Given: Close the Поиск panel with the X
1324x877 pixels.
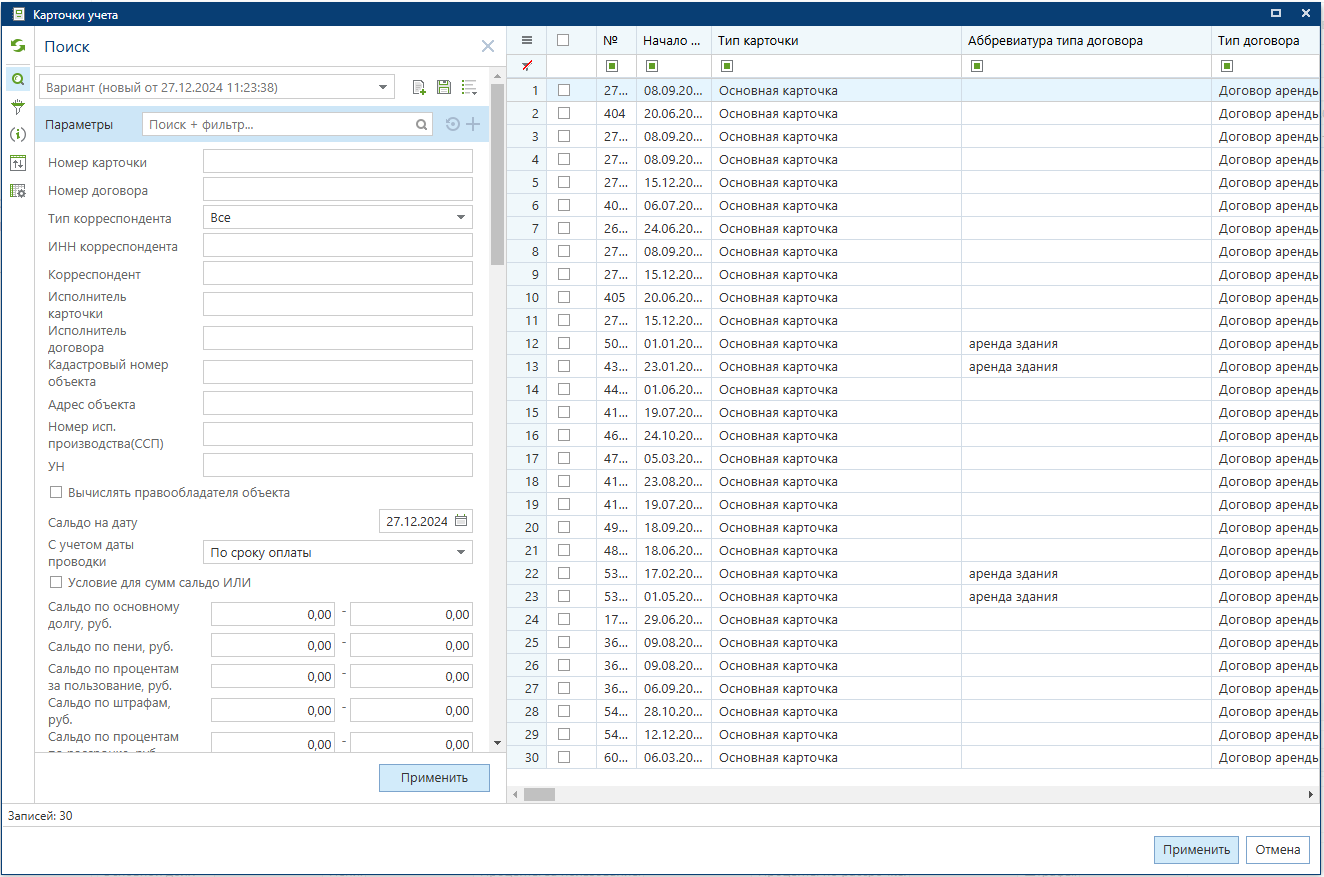Looking at the screenshot, I should pyautogui.click(x=487, y=46).
